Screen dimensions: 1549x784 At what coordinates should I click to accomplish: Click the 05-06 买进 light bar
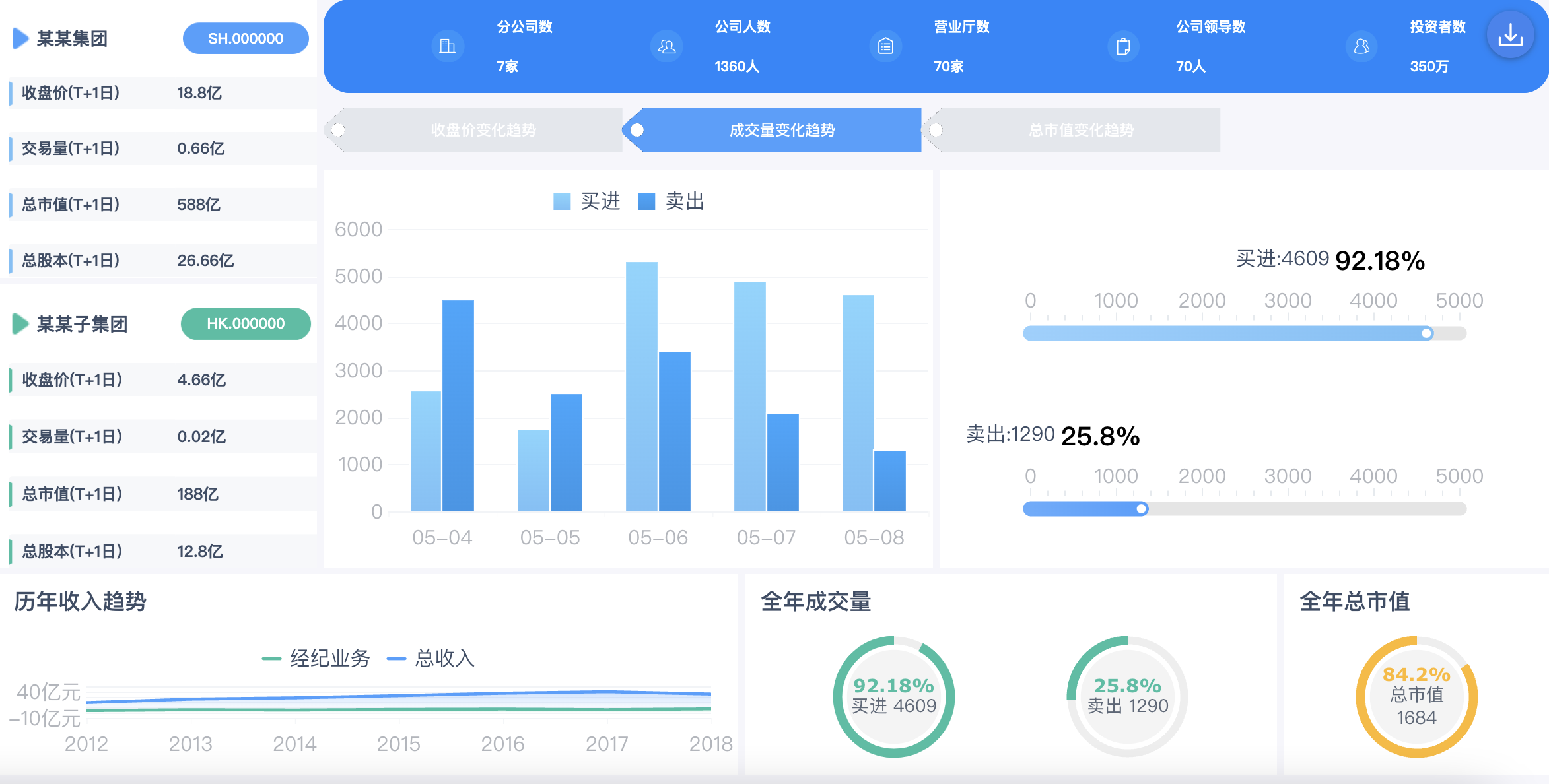[642, 387]
